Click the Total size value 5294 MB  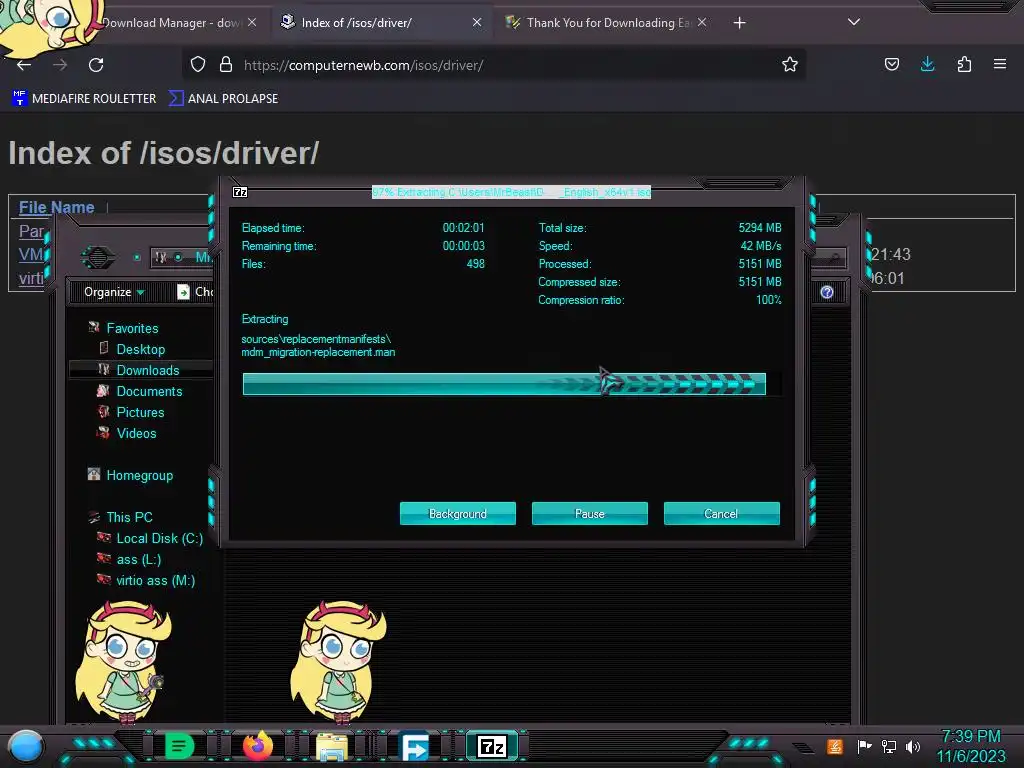(x=760, y=227)
